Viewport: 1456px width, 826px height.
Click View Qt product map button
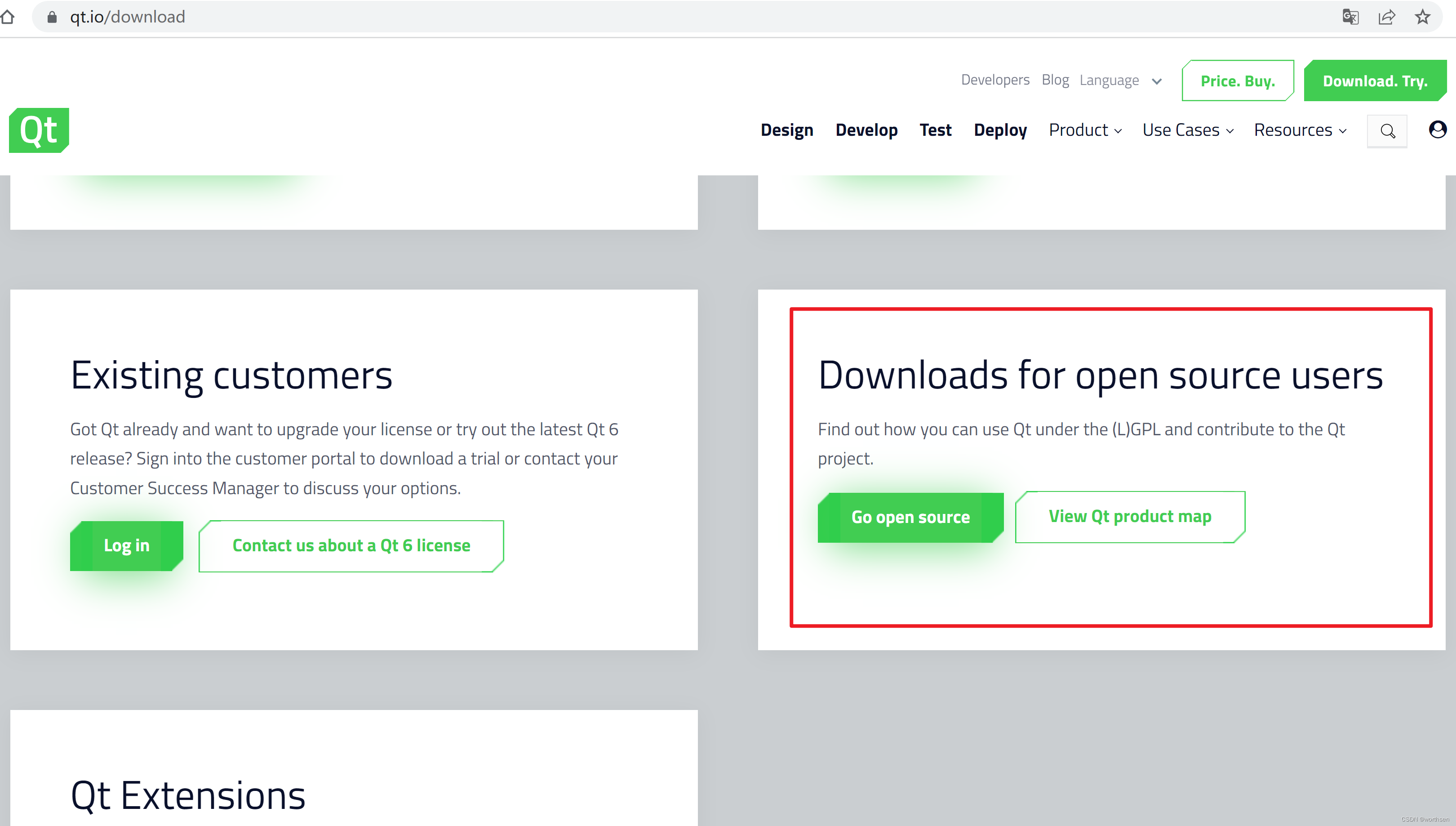[x=1129, y=516]
